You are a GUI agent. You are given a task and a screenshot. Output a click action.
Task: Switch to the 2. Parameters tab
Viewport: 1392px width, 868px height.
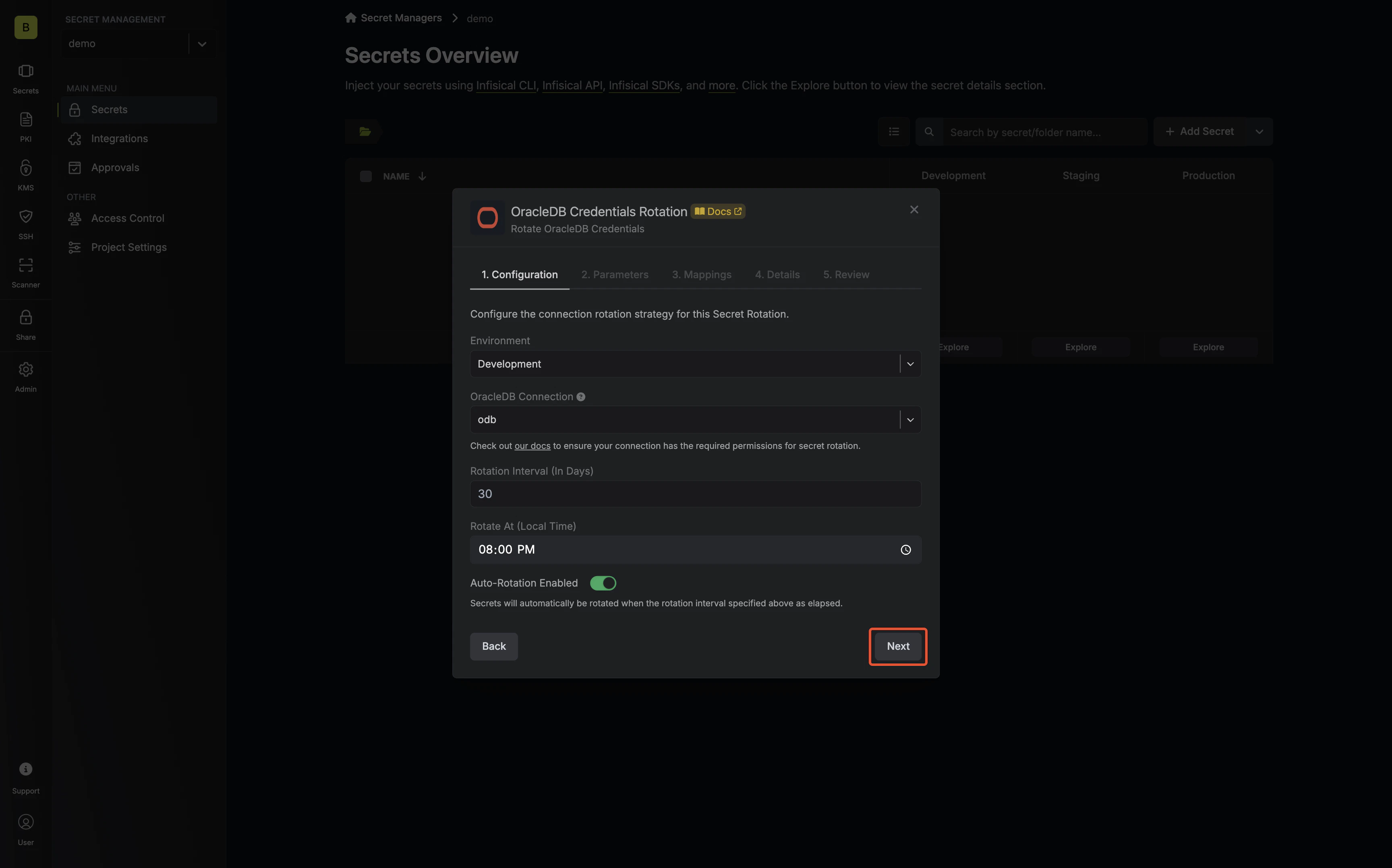[615, 275]
